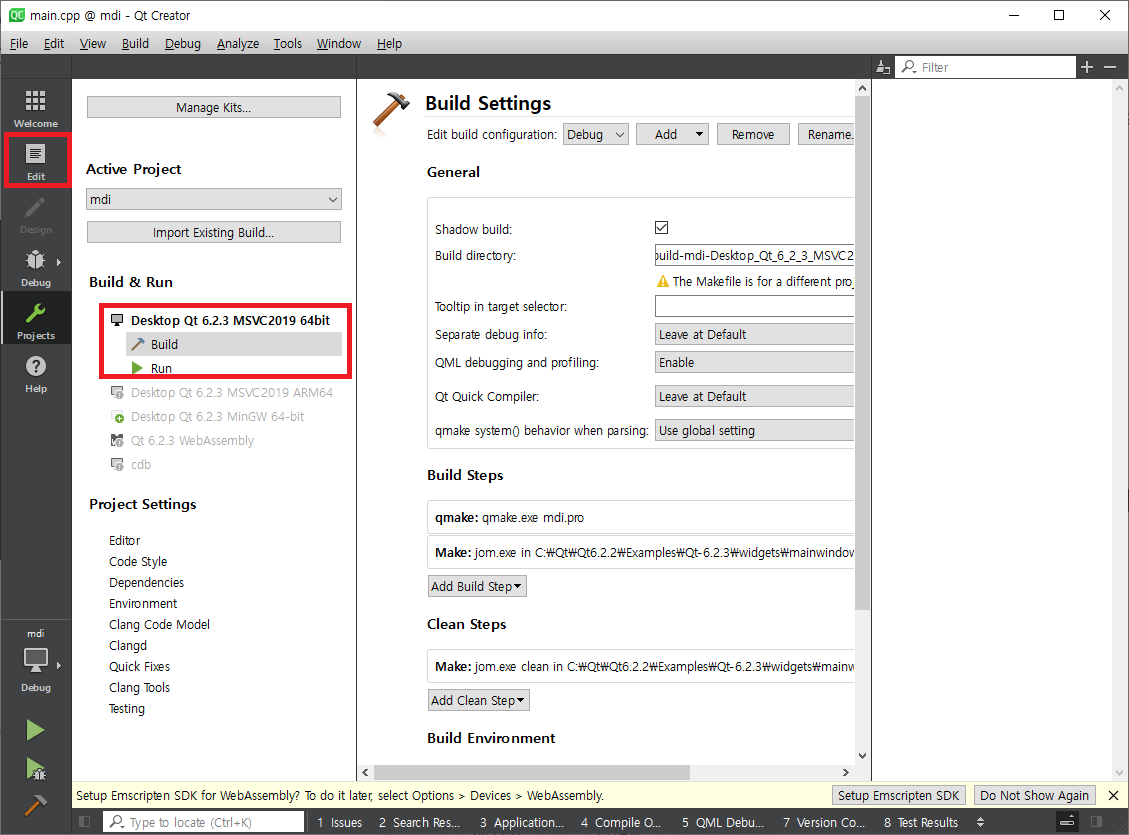Click Import Existing Build button
The height and width of the screenshot is (835, 1129).
pos(213,233)
